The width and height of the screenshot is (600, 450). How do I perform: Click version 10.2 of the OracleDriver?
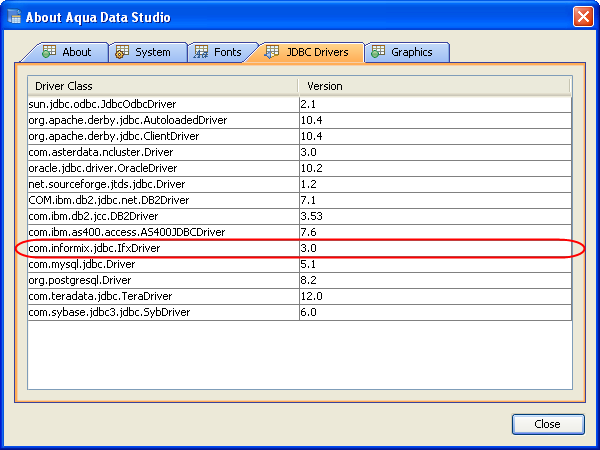pos(311,168)
